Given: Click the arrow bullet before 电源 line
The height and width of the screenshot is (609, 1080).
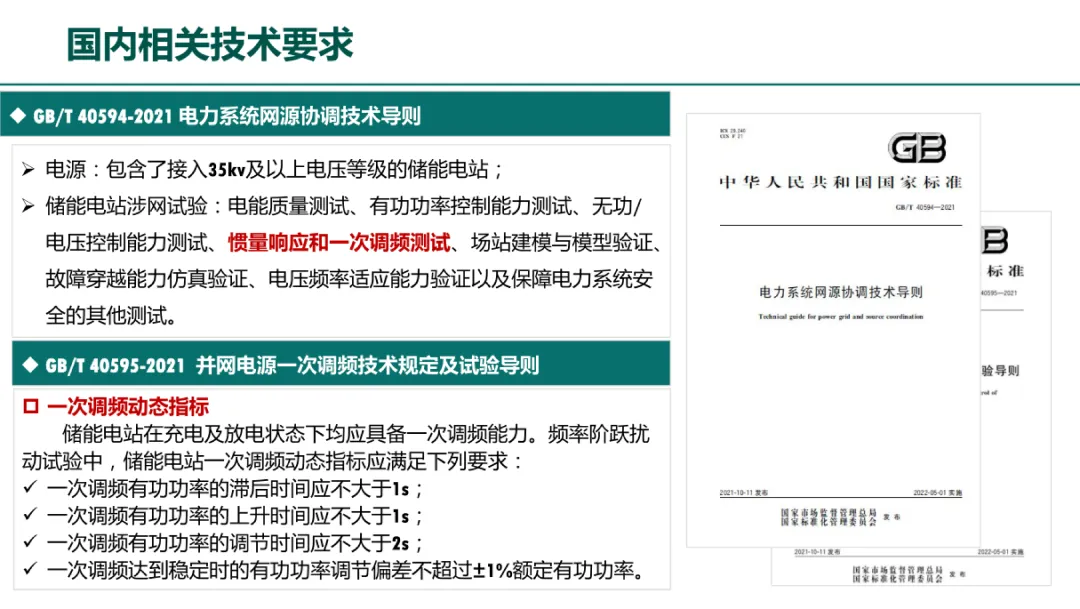Looking at the screenshot, I should 28,169.
